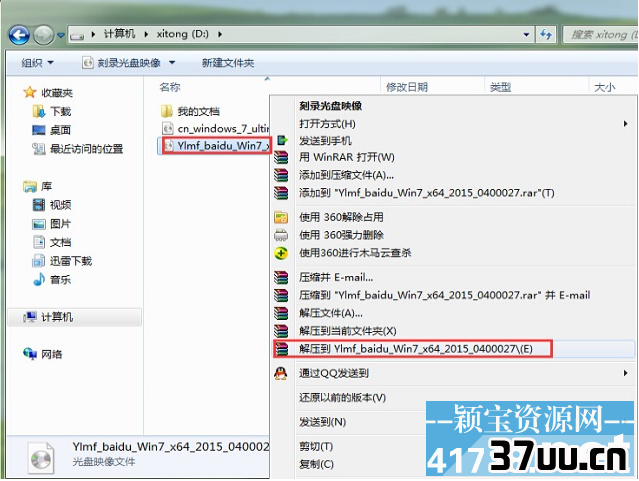The image size is (639, 481).
Task: Open the 组织 toolbar menu
Action: (37, 63)
